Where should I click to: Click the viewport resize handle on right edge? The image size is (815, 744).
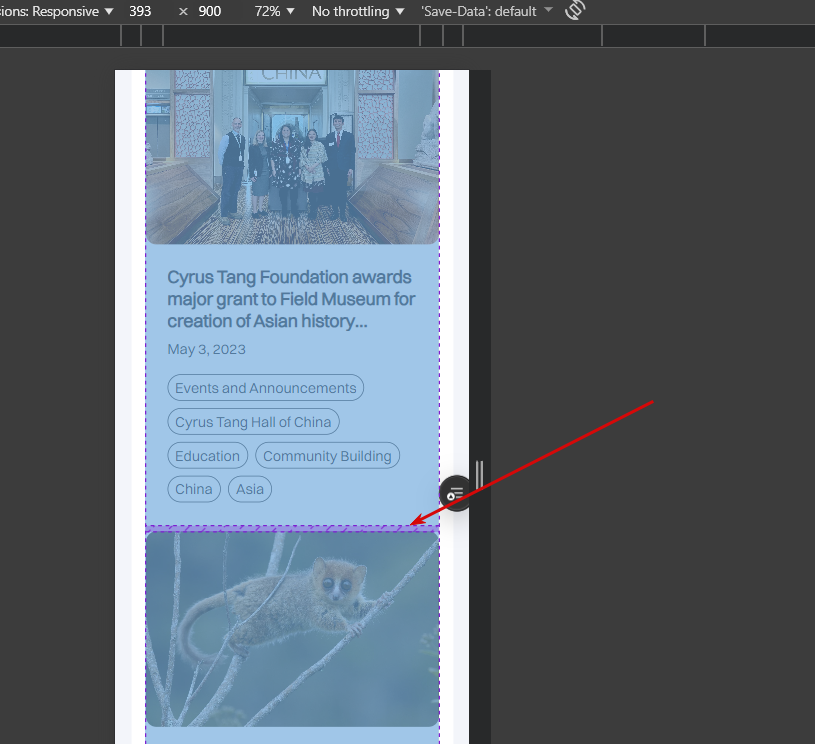(480, 473)
